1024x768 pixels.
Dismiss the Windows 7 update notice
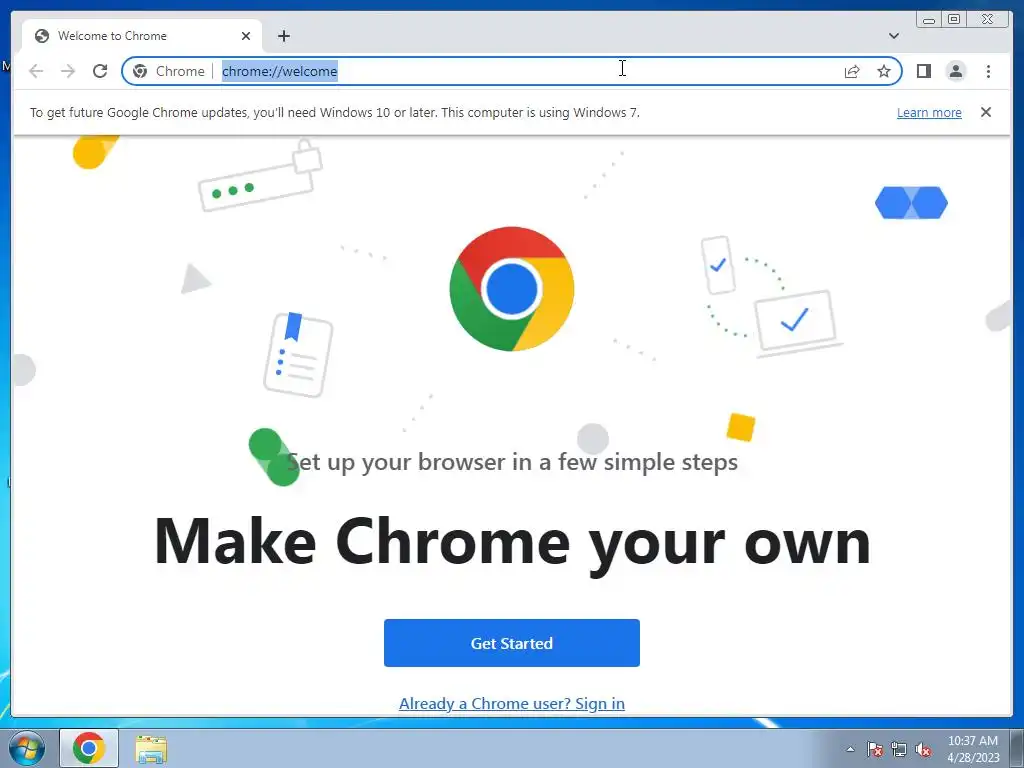pyautogui.click(x=985, y=112)
